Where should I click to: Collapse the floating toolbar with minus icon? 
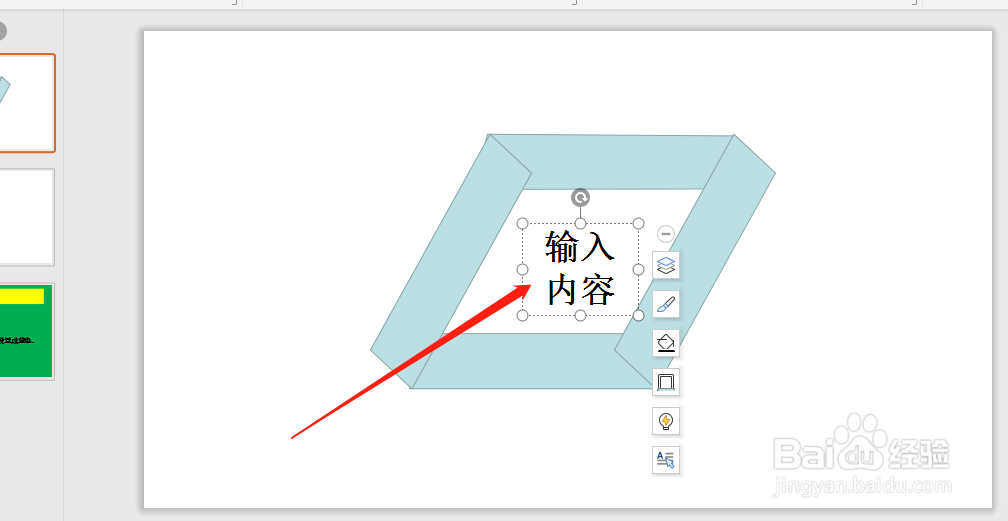tap(666, 233)
